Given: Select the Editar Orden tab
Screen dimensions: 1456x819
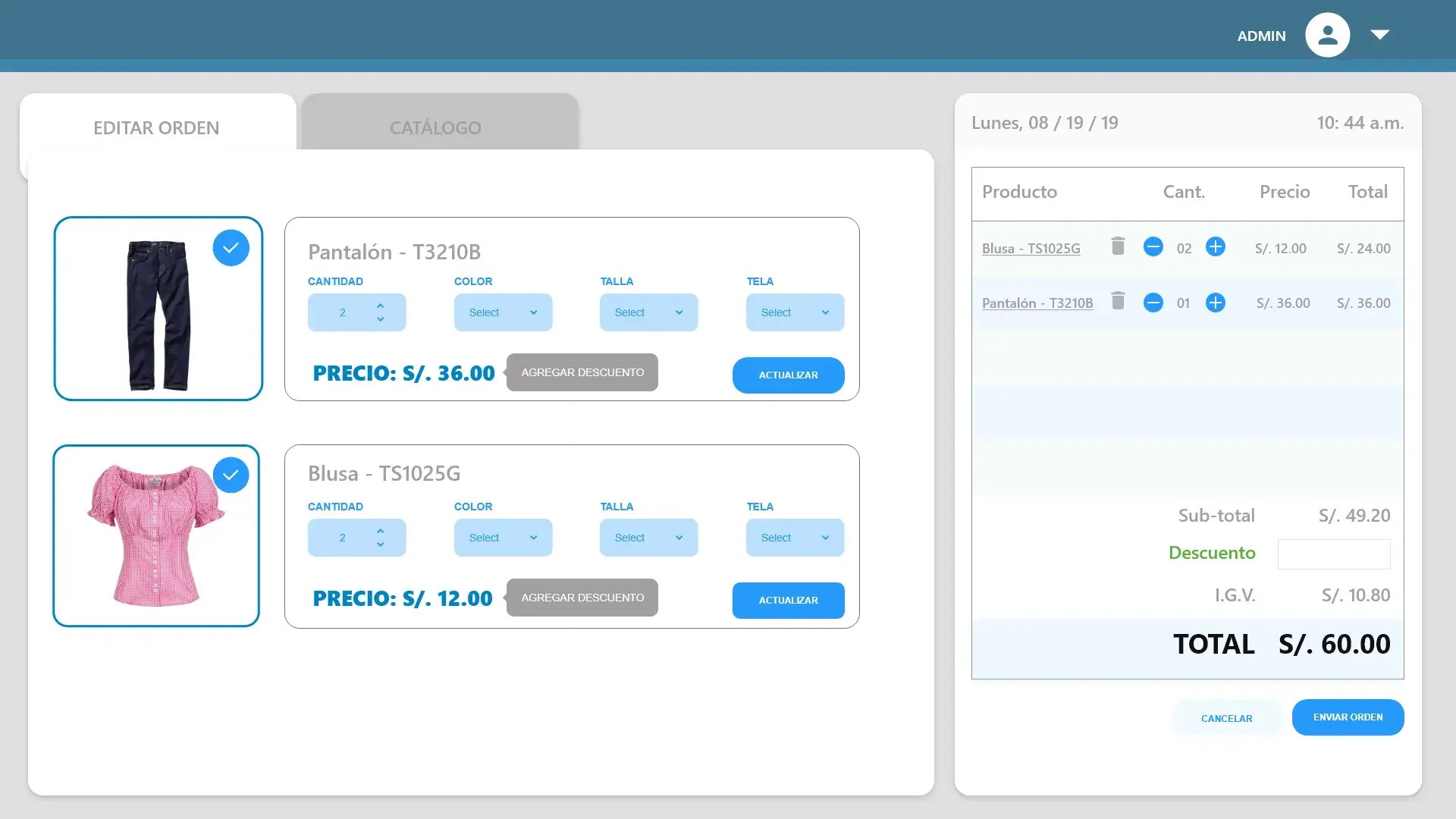Looking at the screenshot, I should click(156, 127).
